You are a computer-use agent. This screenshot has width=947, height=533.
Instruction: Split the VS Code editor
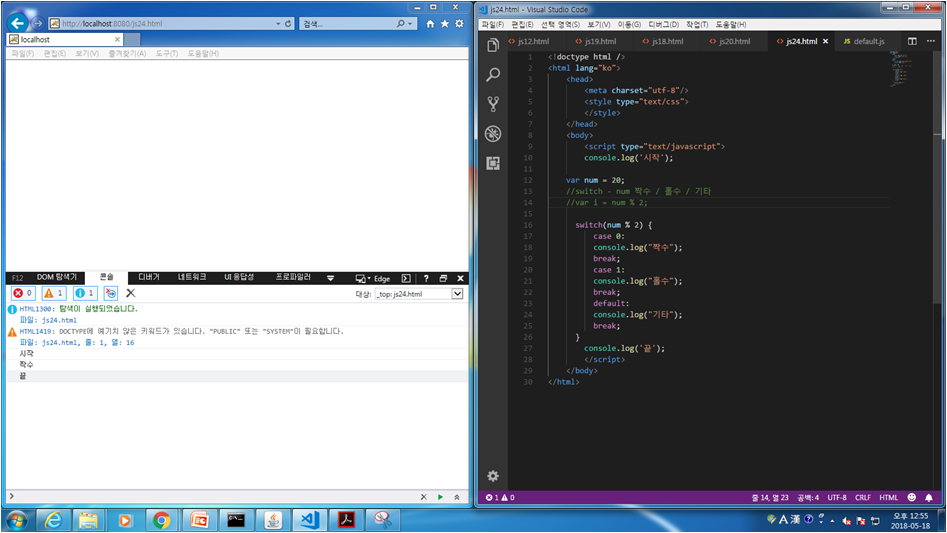912,41
